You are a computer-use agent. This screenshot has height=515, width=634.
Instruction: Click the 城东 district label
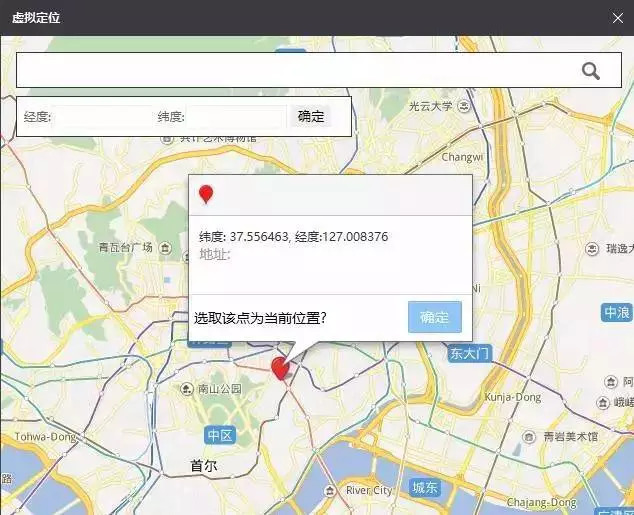pos(425,487)
